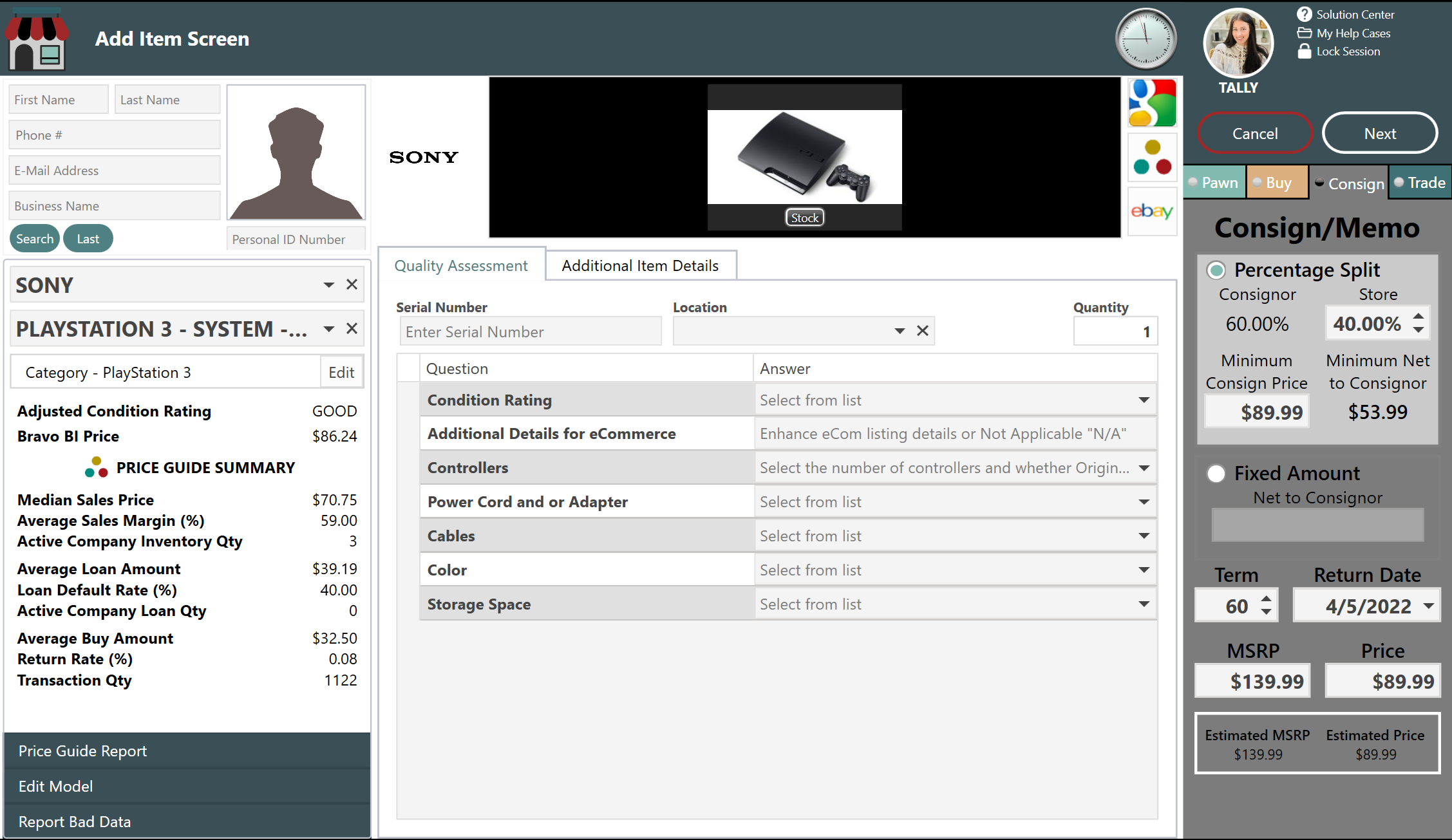Select the Percentage Split radio button
Image resolution: width=1452 pixels, height=840 pixels.
[1216, 270]
